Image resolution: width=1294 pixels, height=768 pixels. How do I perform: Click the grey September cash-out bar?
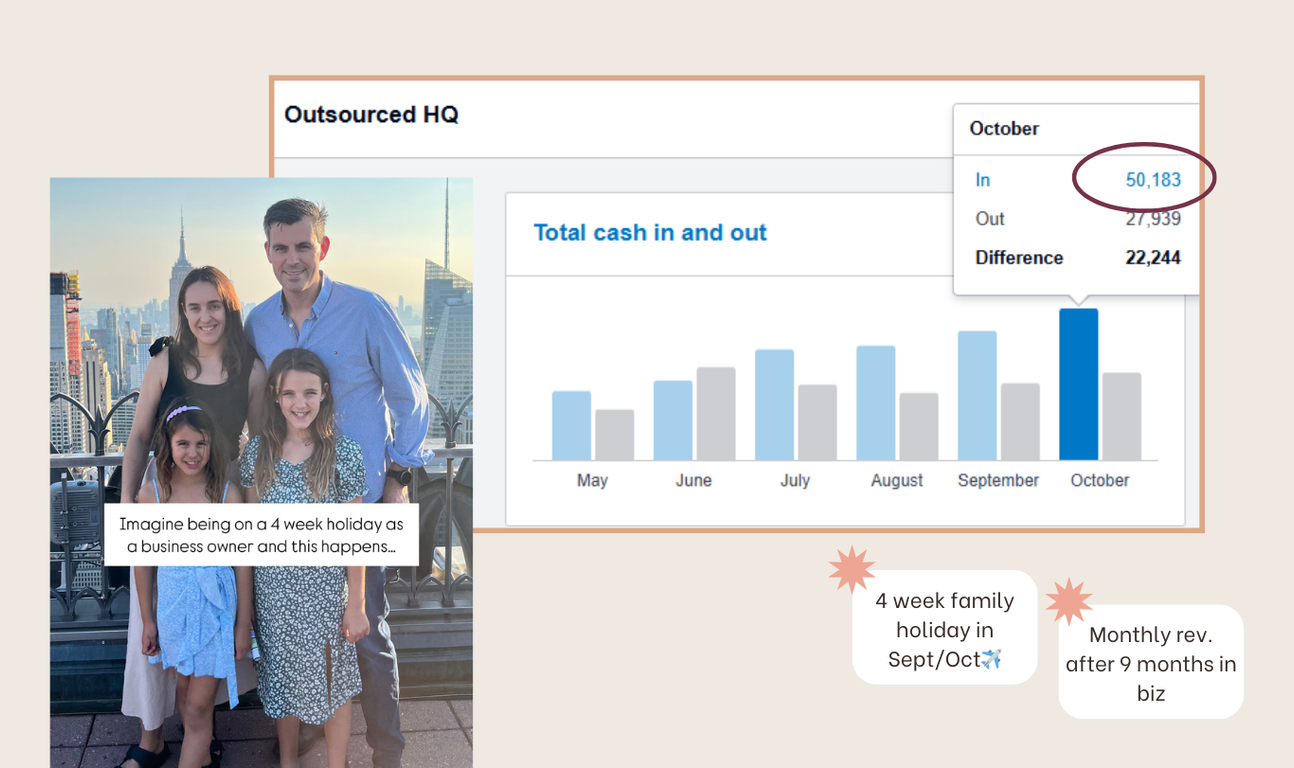[1020, 421]
